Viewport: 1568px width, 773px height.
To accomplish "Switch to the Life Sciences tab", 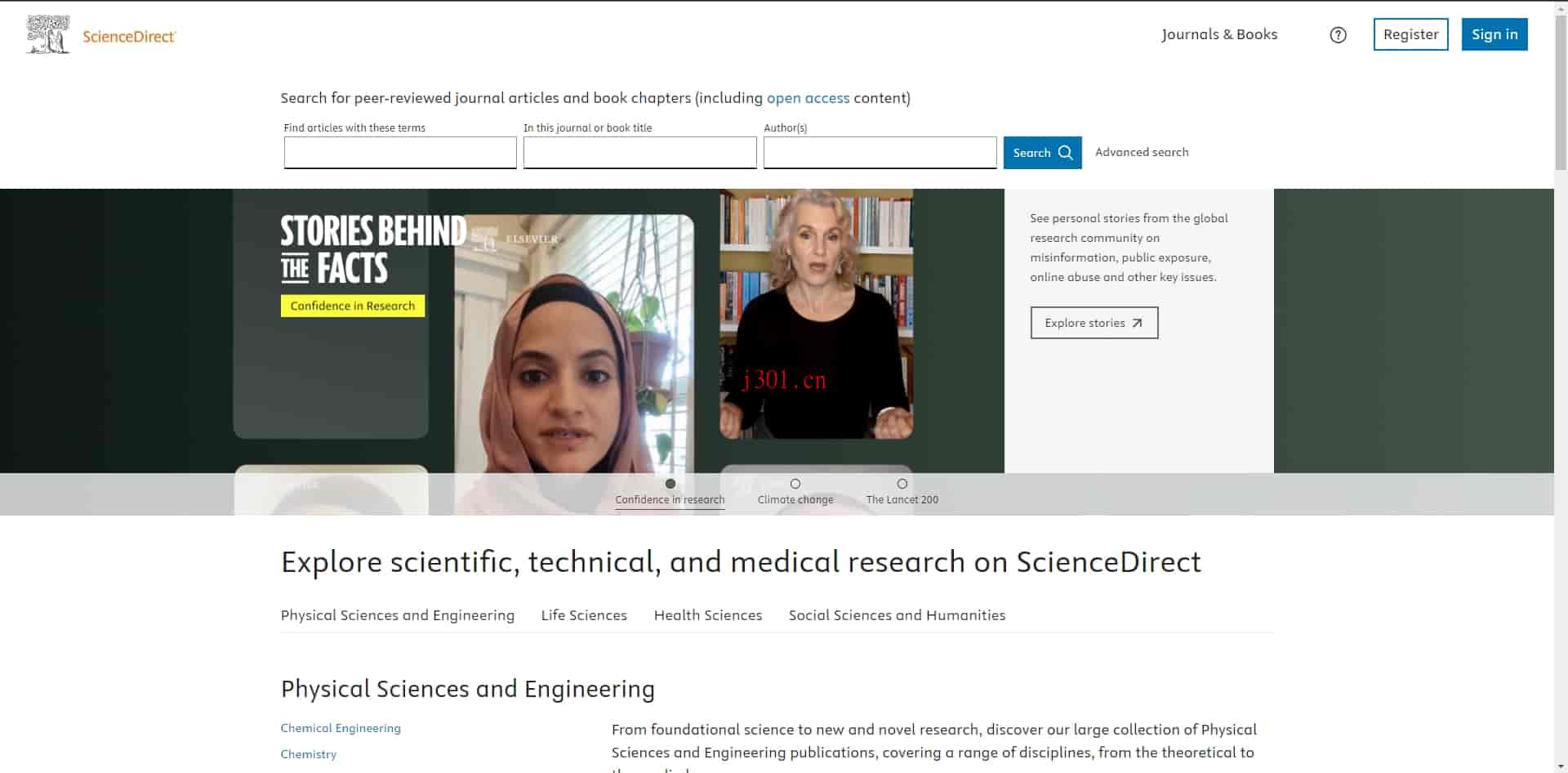I will [584, 615].
